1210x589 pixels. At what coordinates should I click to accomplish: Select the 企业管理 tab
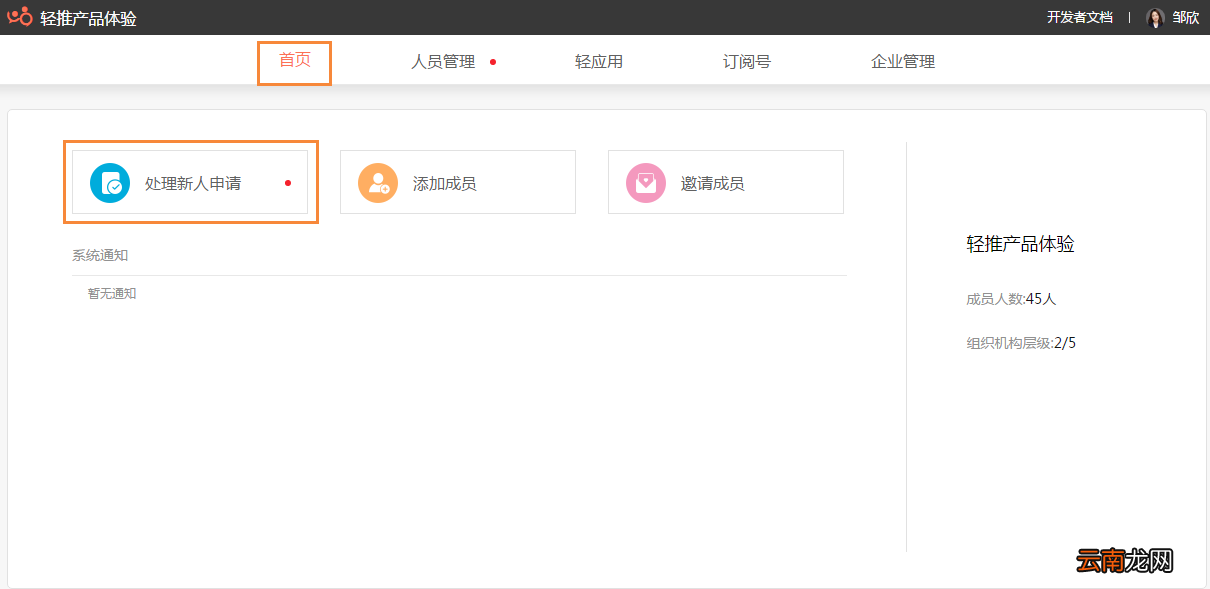pos(903,62)
